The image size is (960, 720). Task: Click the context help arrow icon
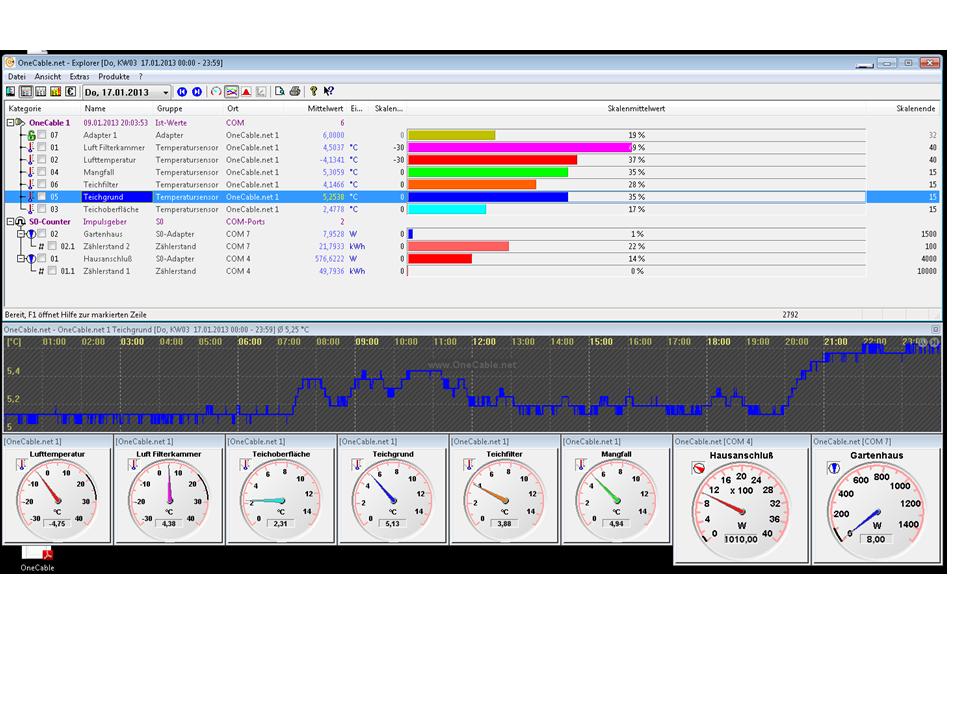point(329,92)
